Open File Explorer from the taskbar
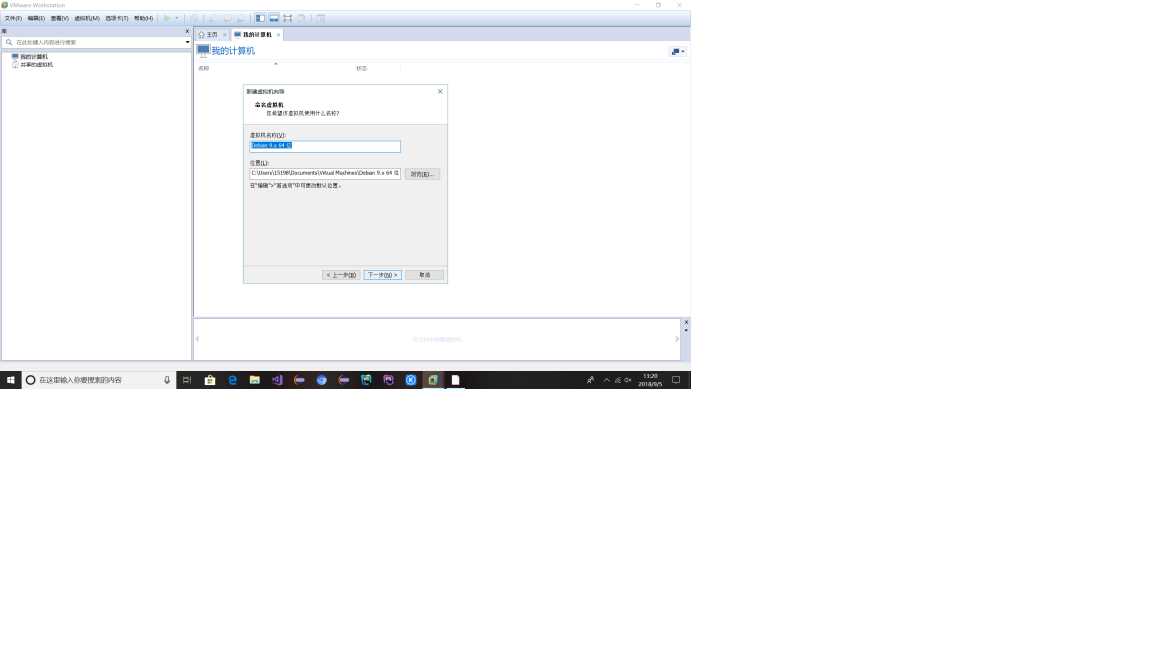 pos(254,380)
